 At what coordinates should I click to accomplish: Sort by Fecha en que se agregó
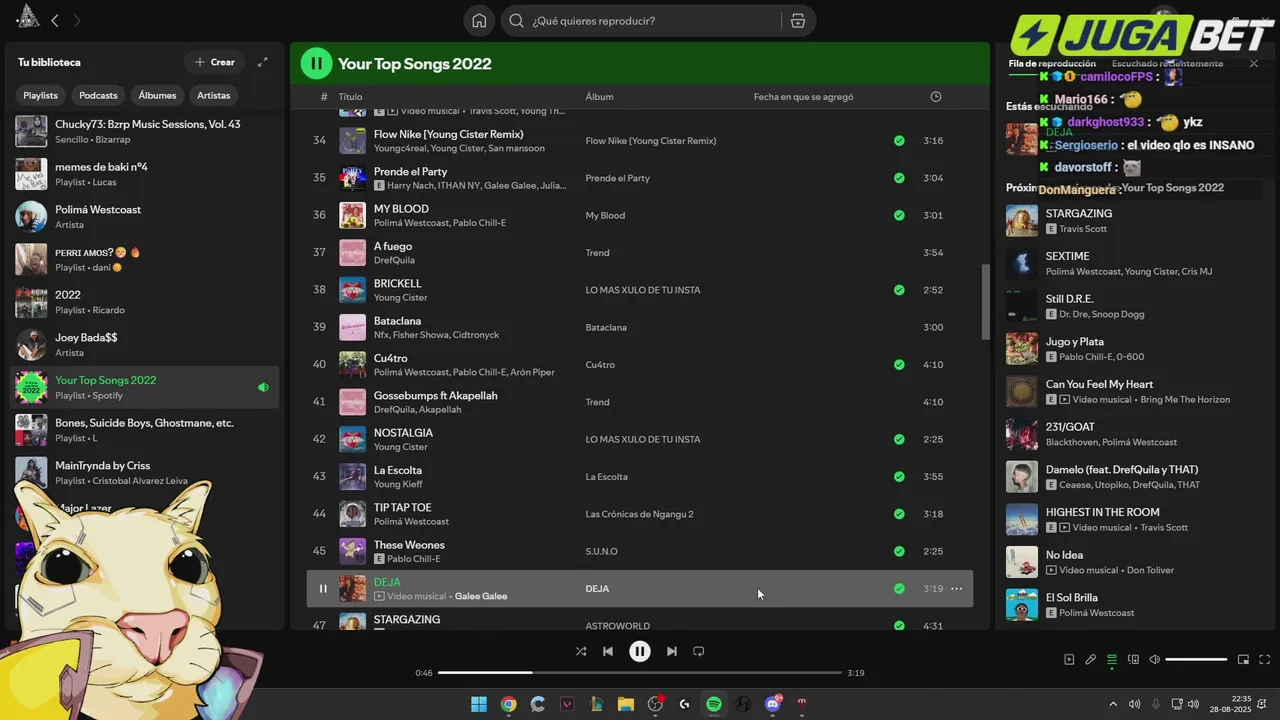coord(803,97)
